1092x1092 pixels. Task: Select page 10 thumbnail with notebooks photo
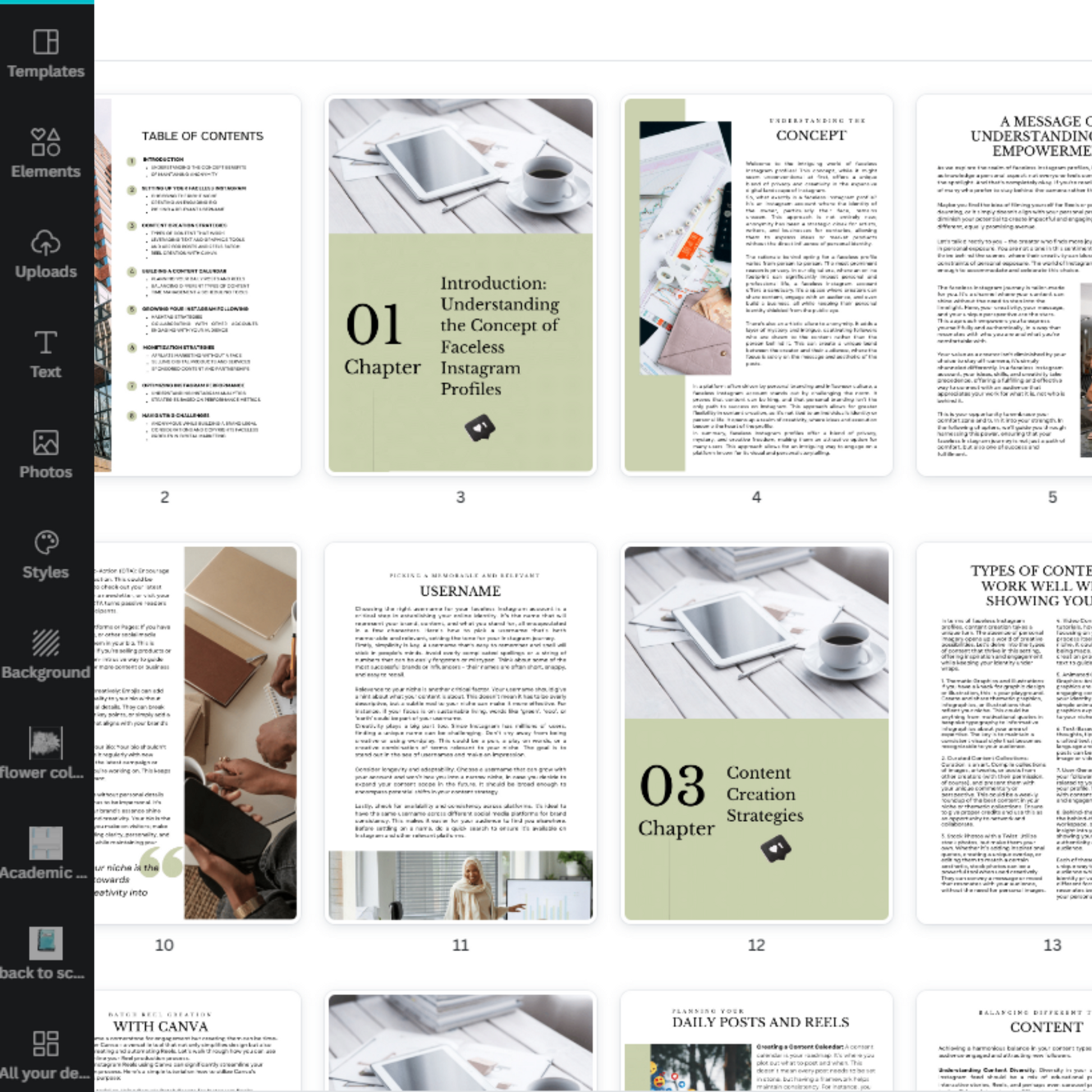coord(198,733)
